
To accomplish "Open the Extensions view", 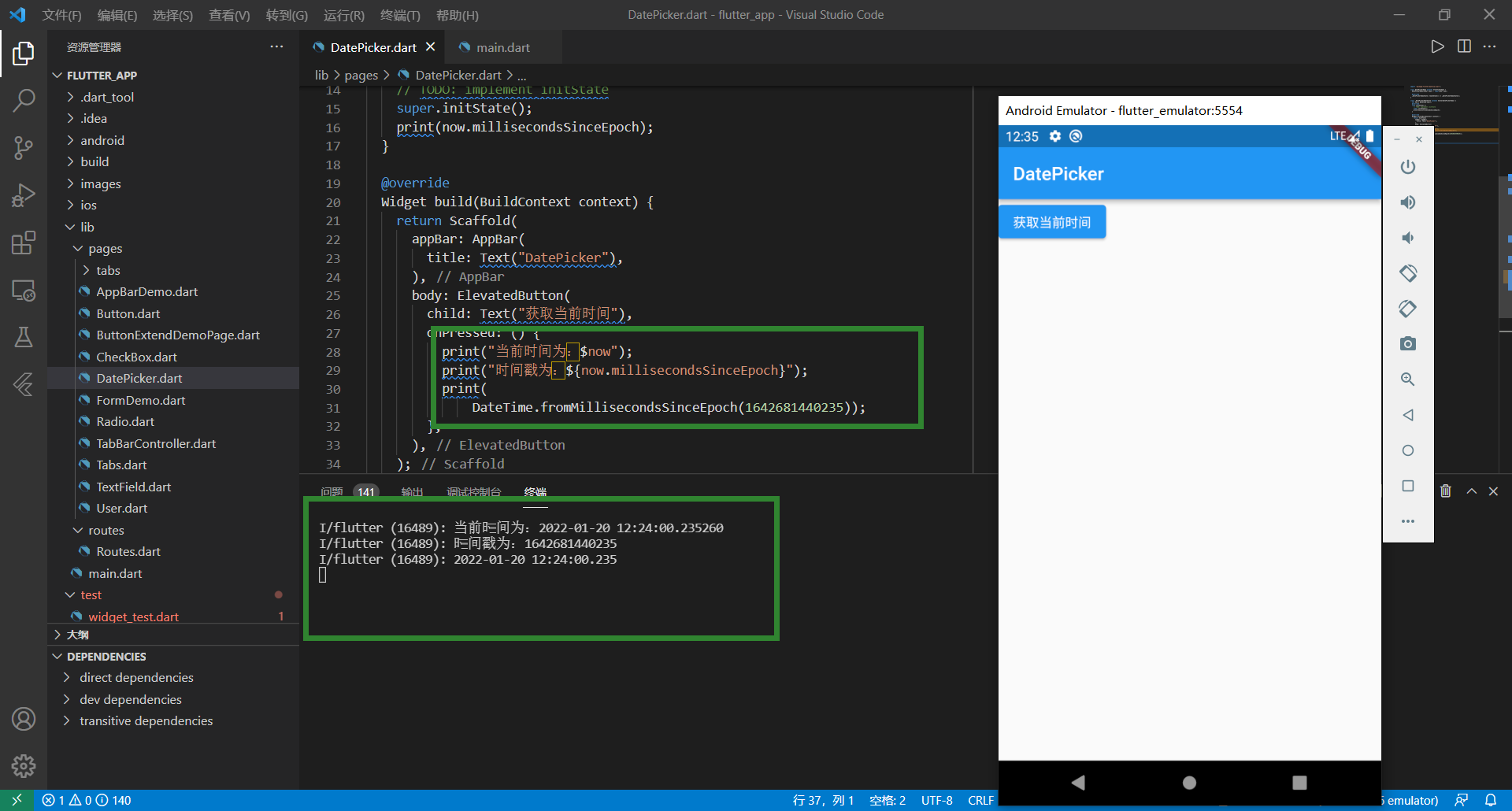I will point(24,243).
